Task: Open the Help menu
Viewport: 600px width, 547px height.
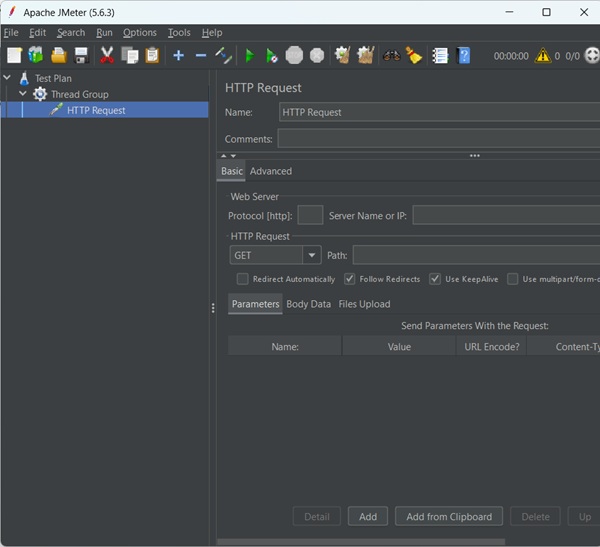Action: 212,33
